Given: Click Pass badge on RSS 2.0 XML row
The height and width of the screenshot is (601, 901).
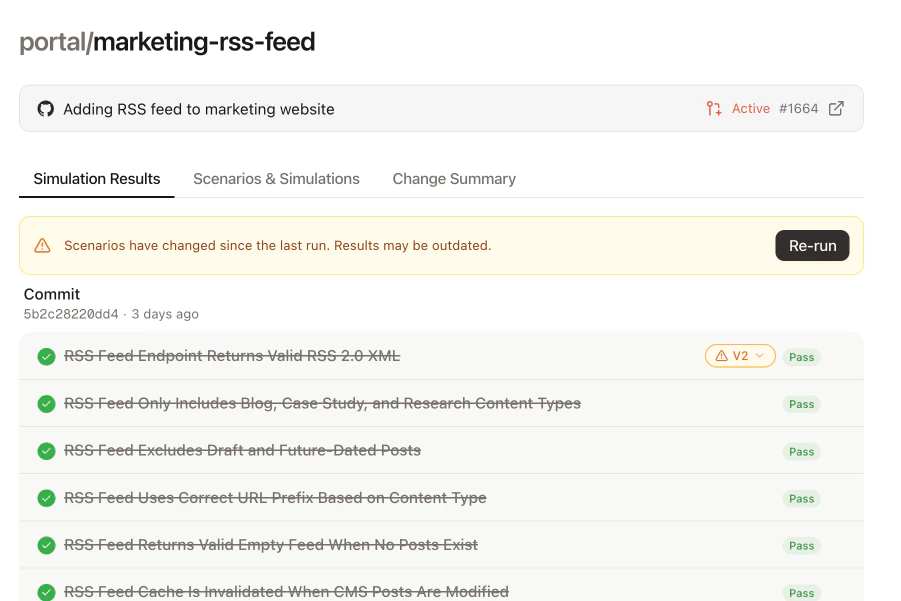Looking at the screenshot, I should pos(801,357).
